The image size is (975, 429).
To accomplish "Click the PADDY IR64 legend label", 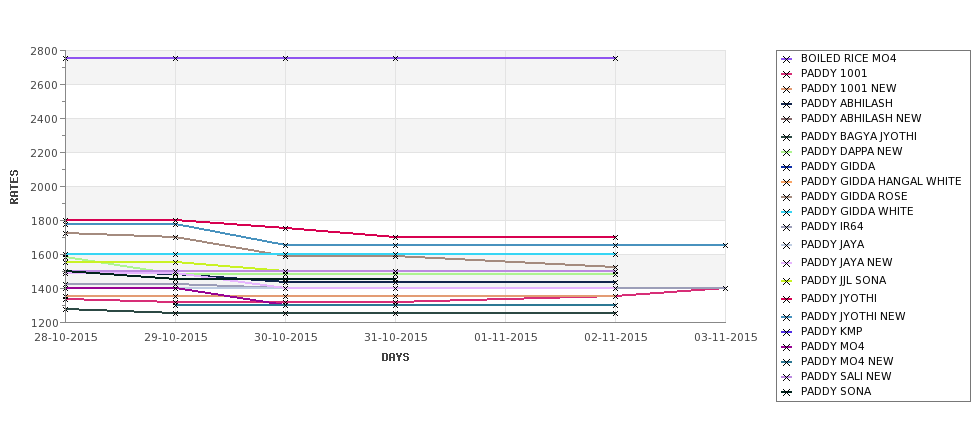I will click(x=831, y=226).
